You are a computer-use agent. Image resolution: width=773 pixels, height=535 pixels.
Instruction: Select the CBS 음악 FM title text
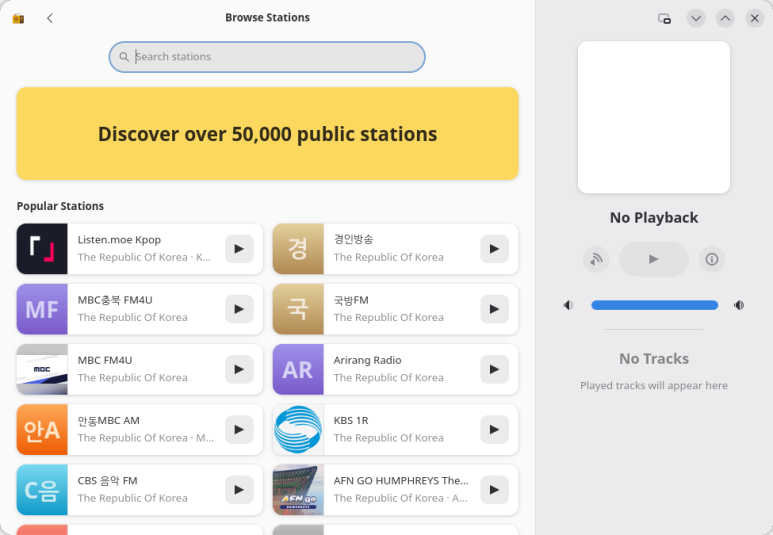coord(107,481)
